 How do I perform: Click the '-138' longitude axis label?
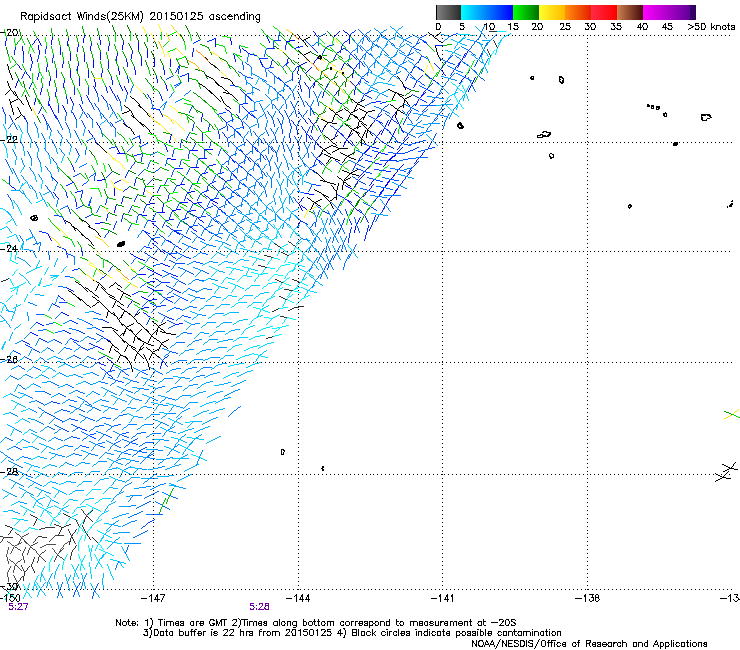[588, 598]
